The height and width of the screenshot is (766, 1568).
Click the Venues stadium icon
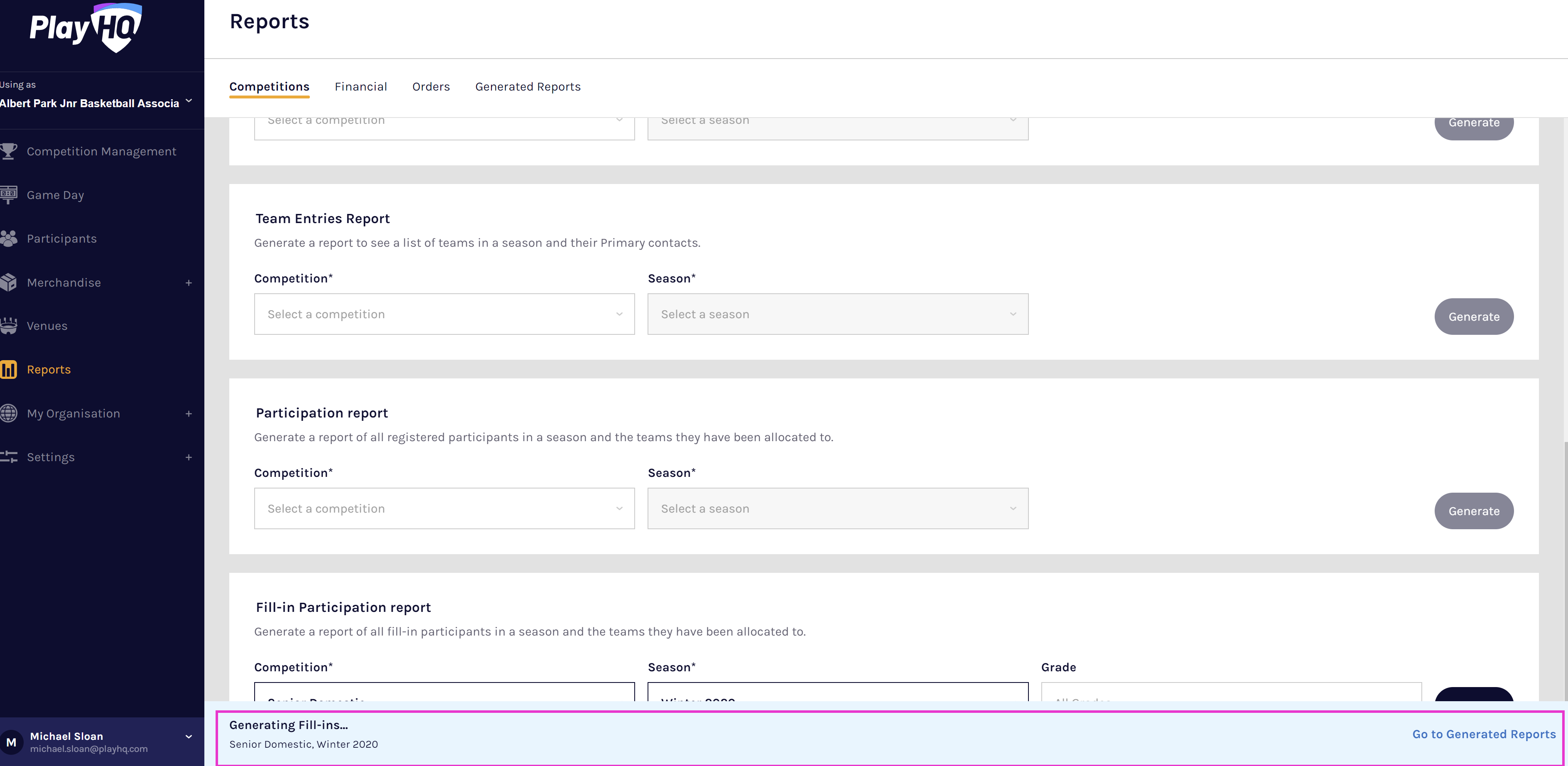(9, 326)
